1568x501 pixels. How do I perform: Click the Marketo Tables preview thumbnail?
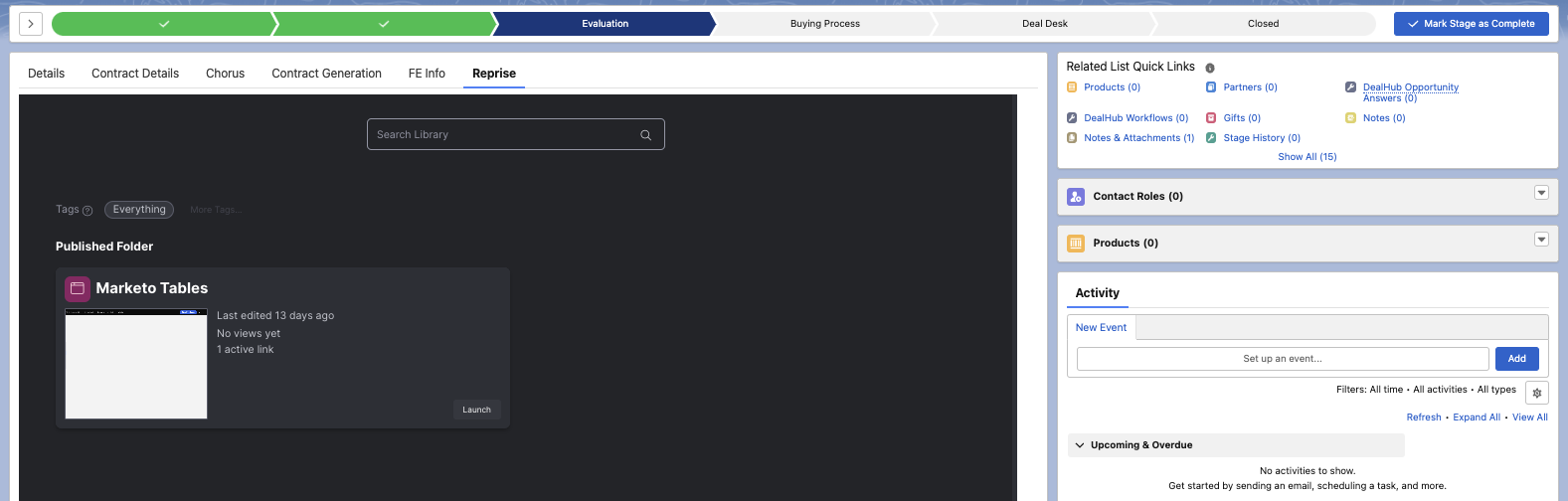tap(136, 364)
